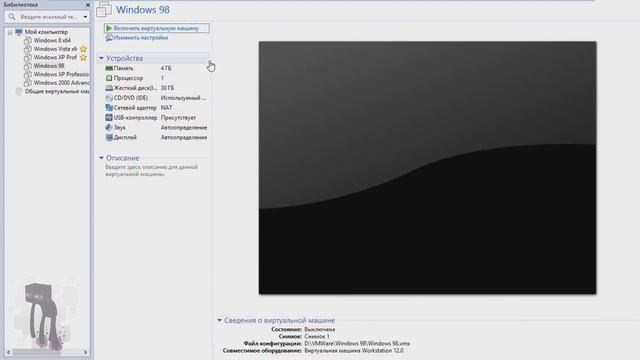Power on the virtual machine

157,28
